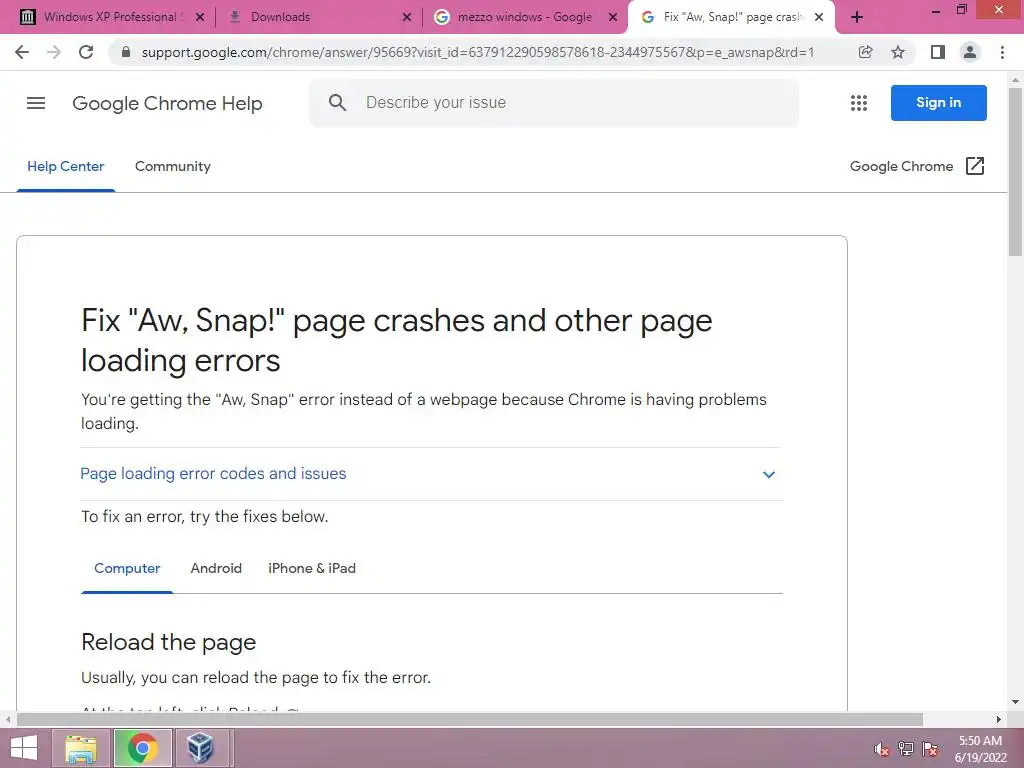This screenshot has width=1024, height=768.
Task: Click the browser forward arrow
Action: pyautogui.click(x=54, y=52)
